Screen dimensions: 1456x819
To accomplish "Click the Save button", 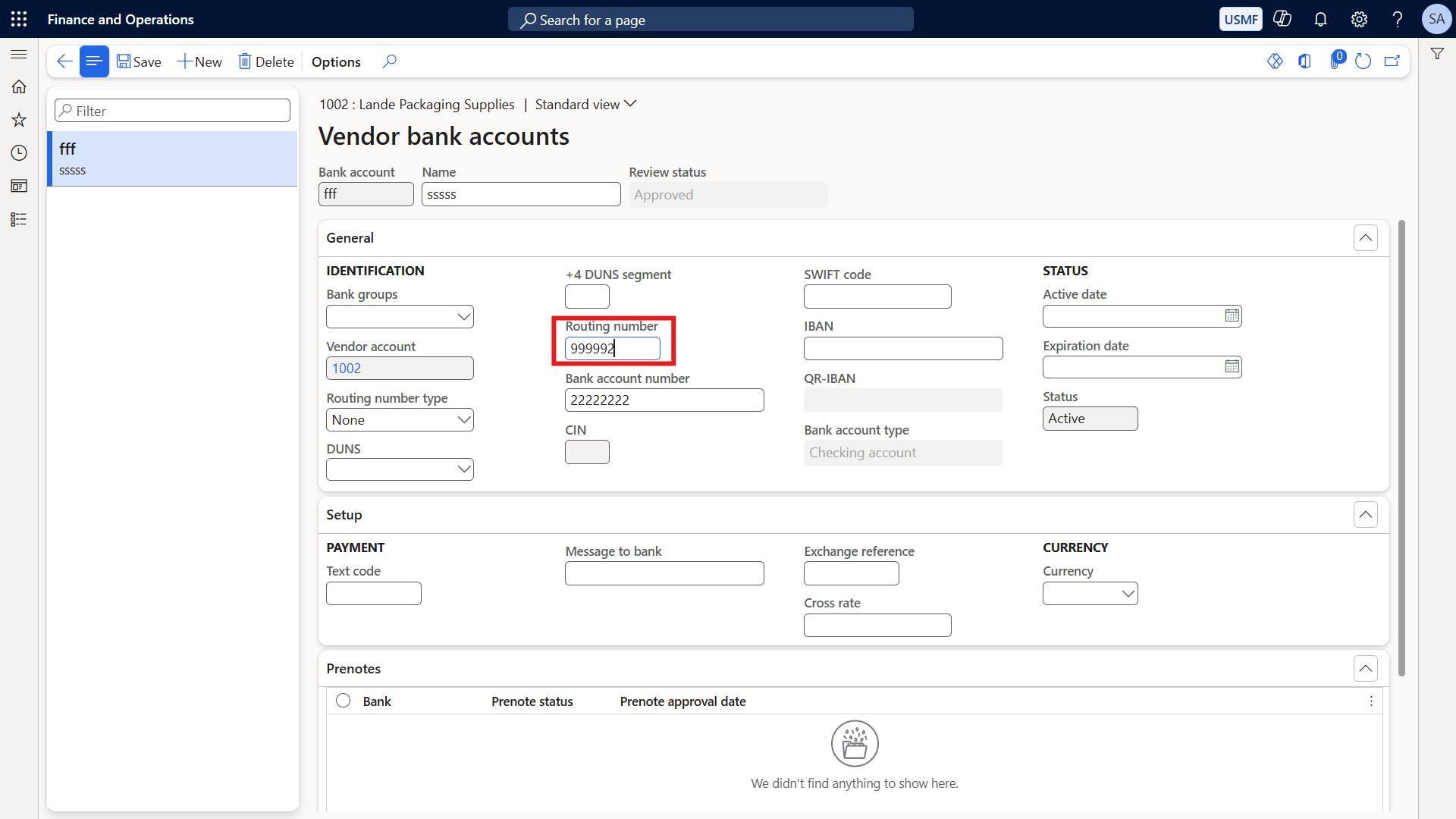I will point(139,62).
